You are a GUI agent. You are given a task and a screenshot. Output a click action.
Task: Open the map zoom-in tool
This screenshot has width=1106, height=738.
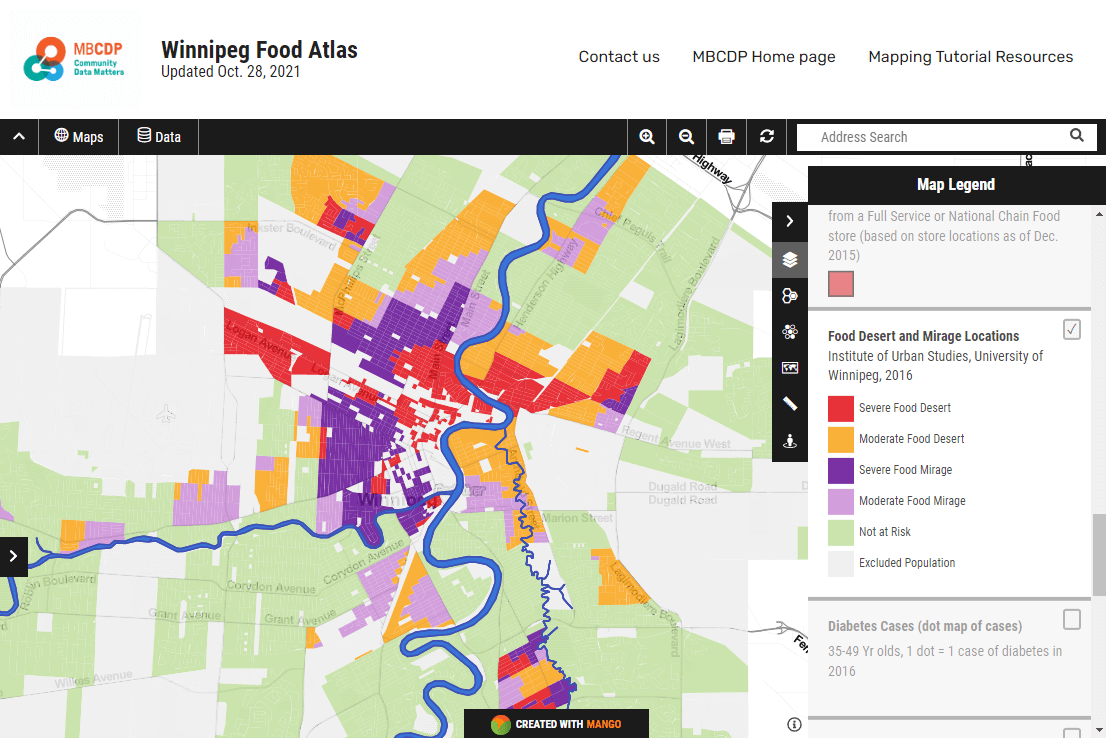pos(646,136)
